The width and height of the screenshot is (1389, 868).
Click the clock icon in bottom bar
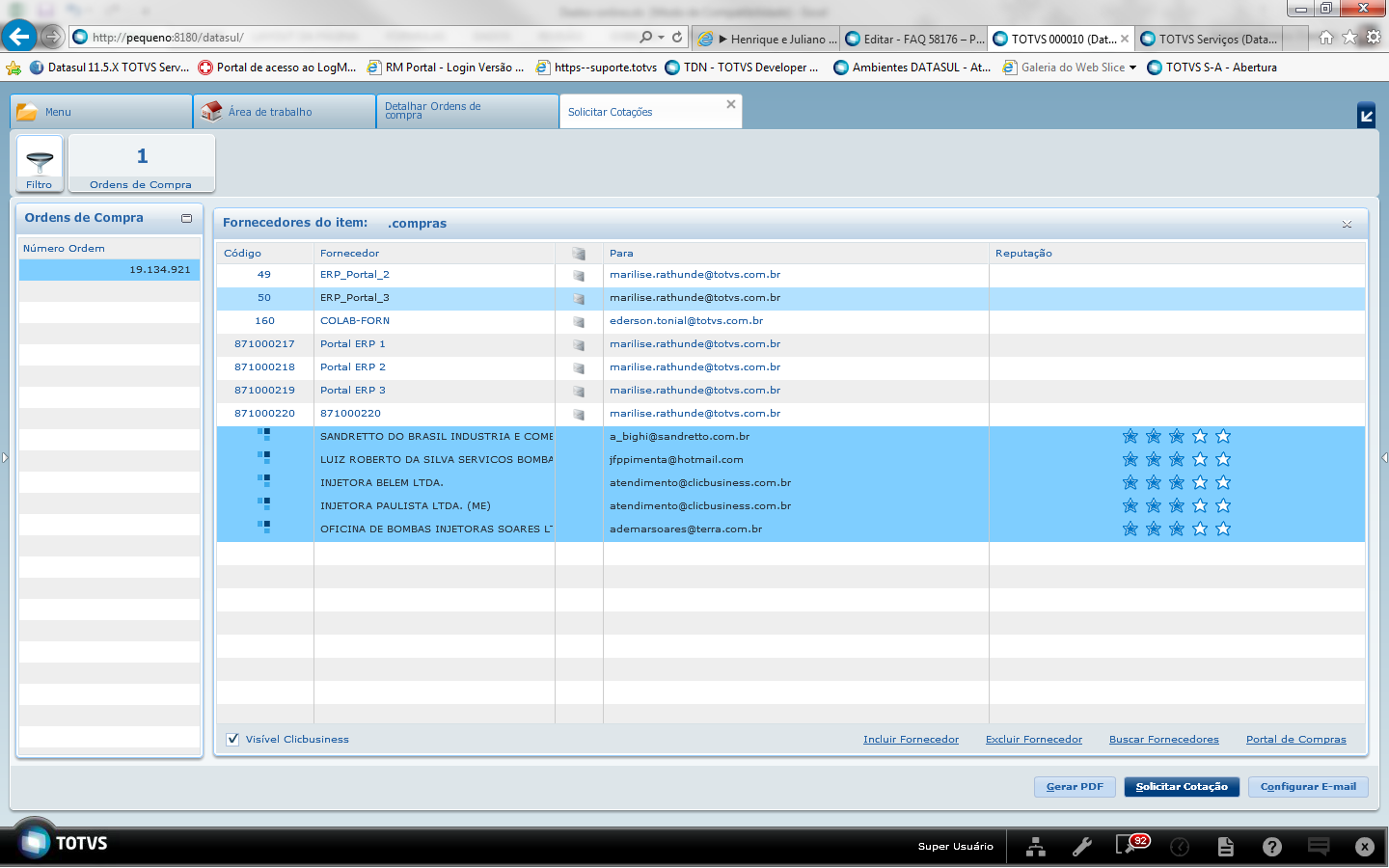(x=1180, y=847)
